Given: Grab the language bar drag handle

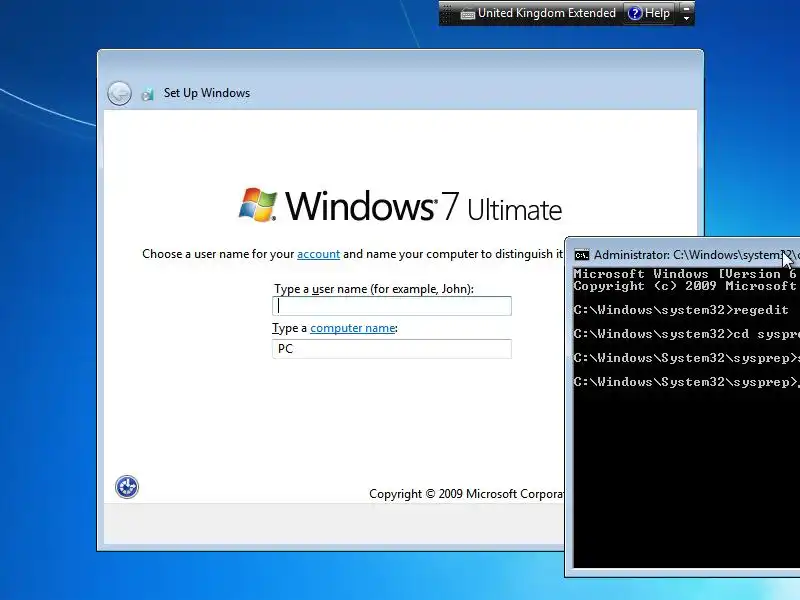Looking at the screenshot, I should (446, 14).
